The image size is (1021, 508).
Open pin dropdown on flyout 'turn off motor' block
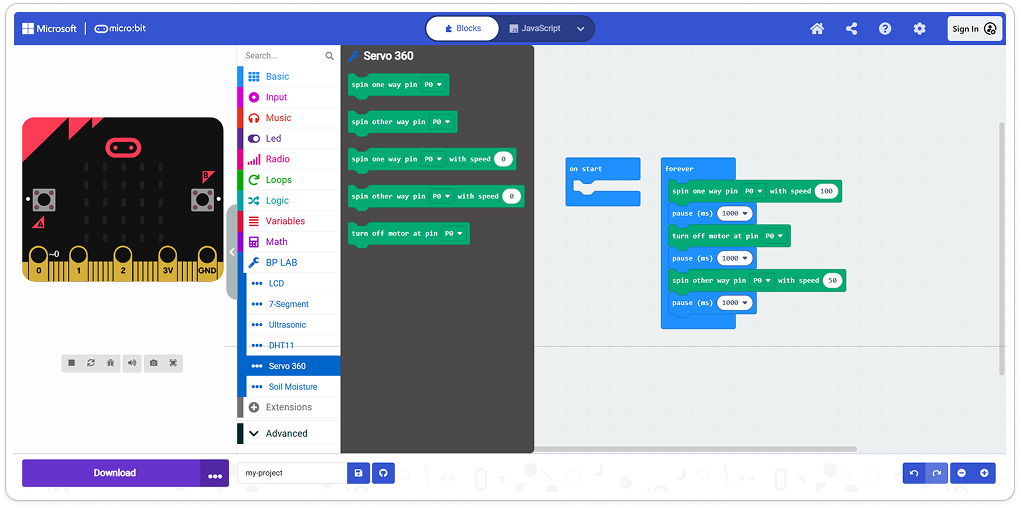454,233
